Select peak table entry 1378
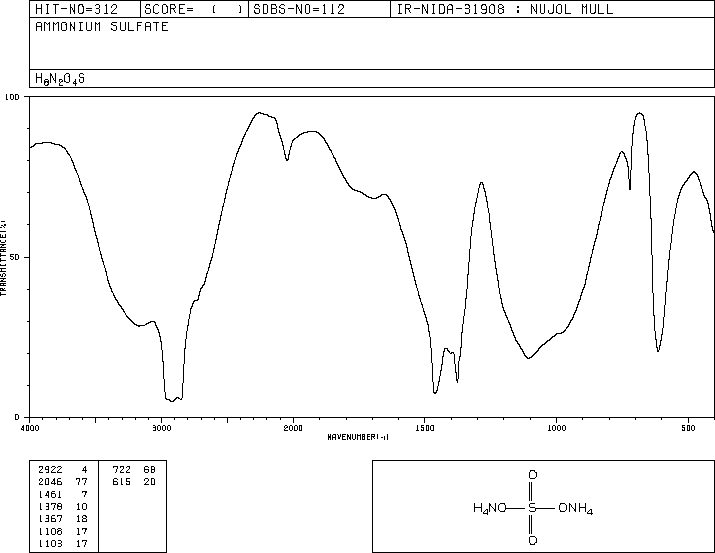This screenshot has width=715, height=553. [x=50, y=506]
